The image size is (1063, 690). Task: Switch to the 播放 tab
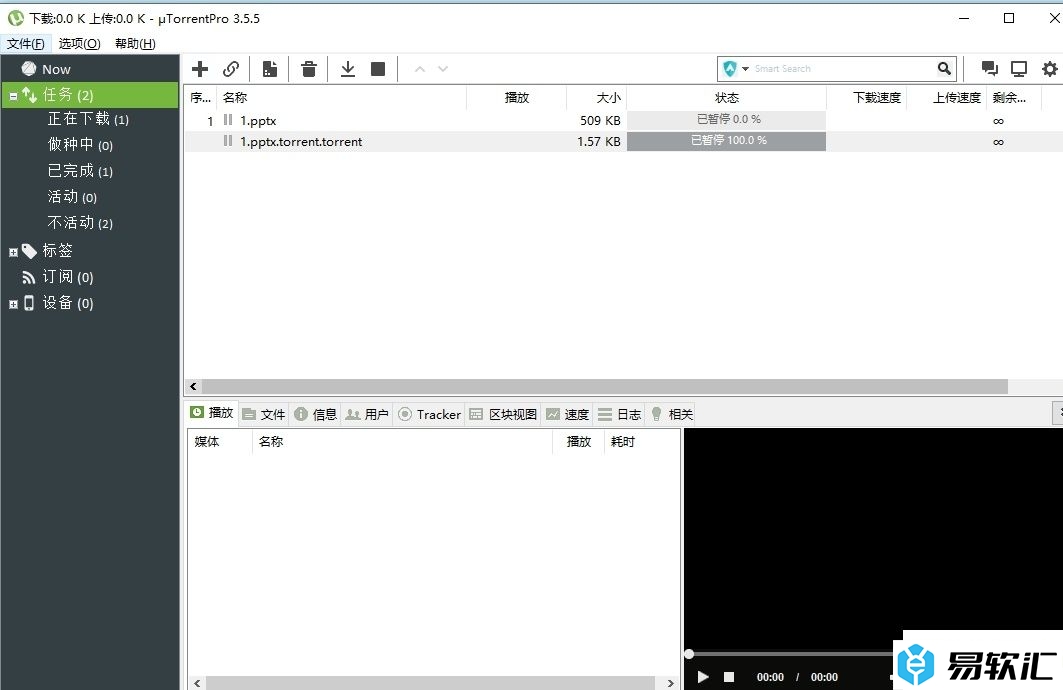point(213,413)
